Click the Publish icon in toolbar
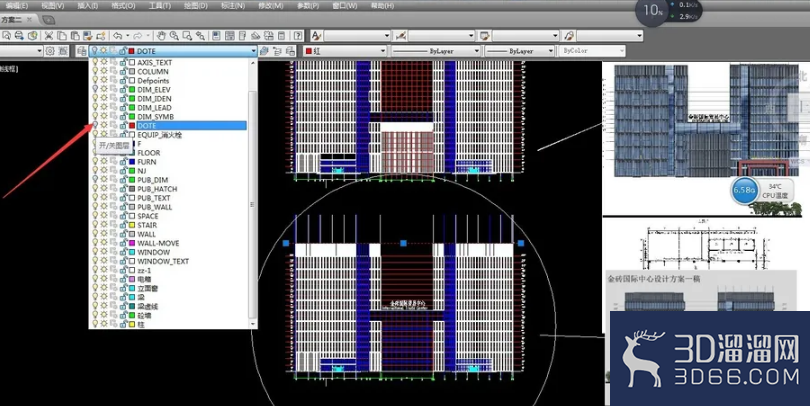Viewport: 810px width, 406px height. tap(33, 36)
